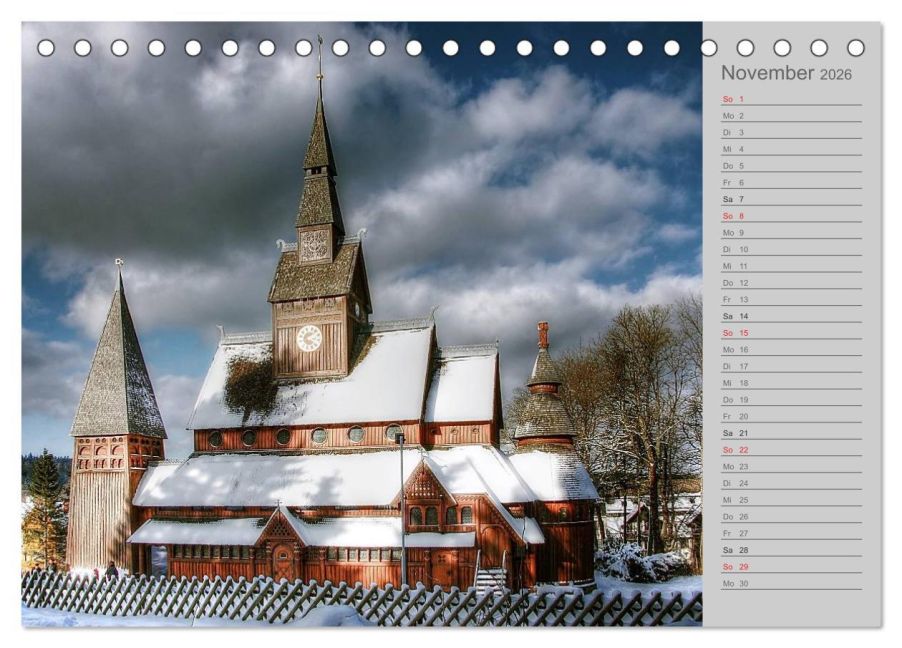The image size is (902, 648).
Task: Select the calendar row Di 10
Action: tap(792, 249)
